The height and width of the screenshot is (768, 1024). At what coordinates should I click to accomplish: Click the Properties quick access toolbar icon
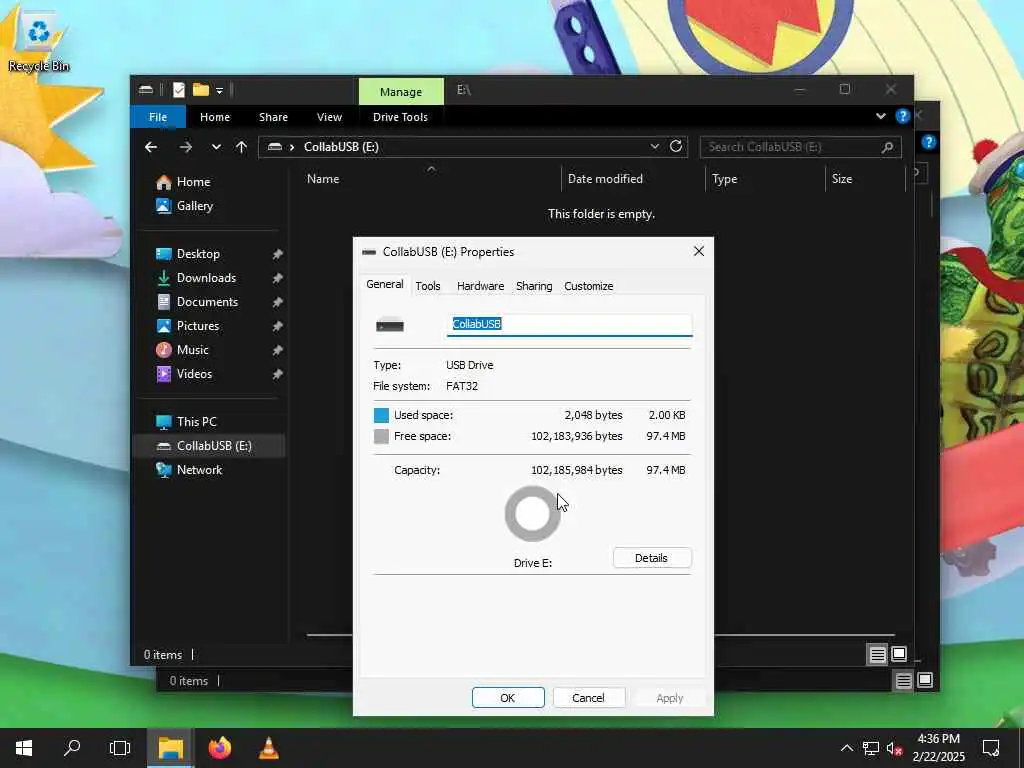(178, 90)
